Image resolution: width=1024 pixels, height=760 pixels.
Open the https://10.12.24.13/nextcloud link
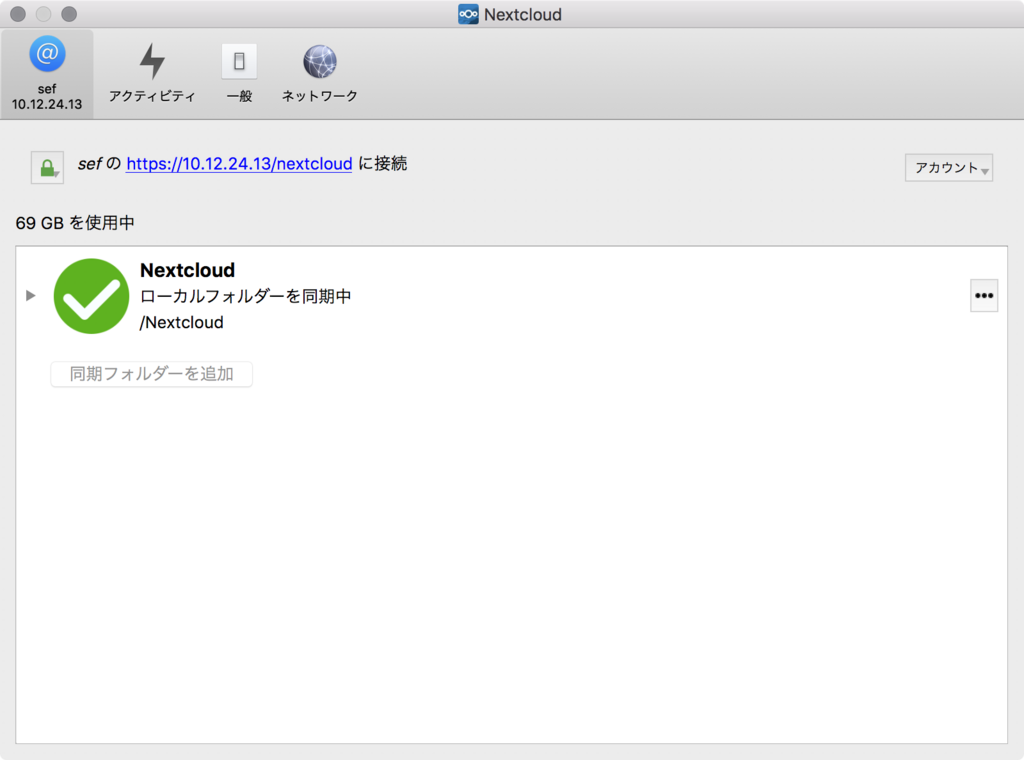point(239,163)
